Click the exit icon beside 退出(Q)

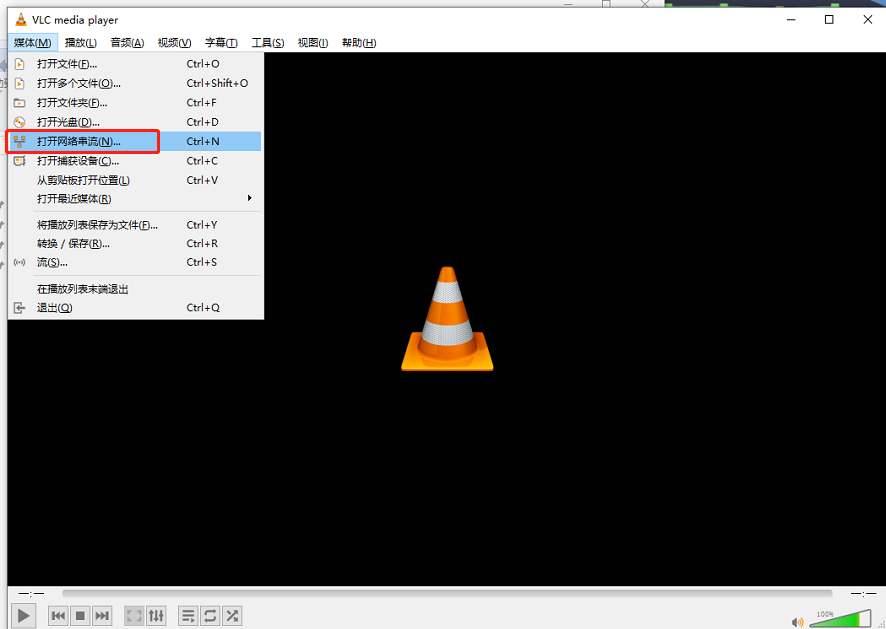coord(20,307)
